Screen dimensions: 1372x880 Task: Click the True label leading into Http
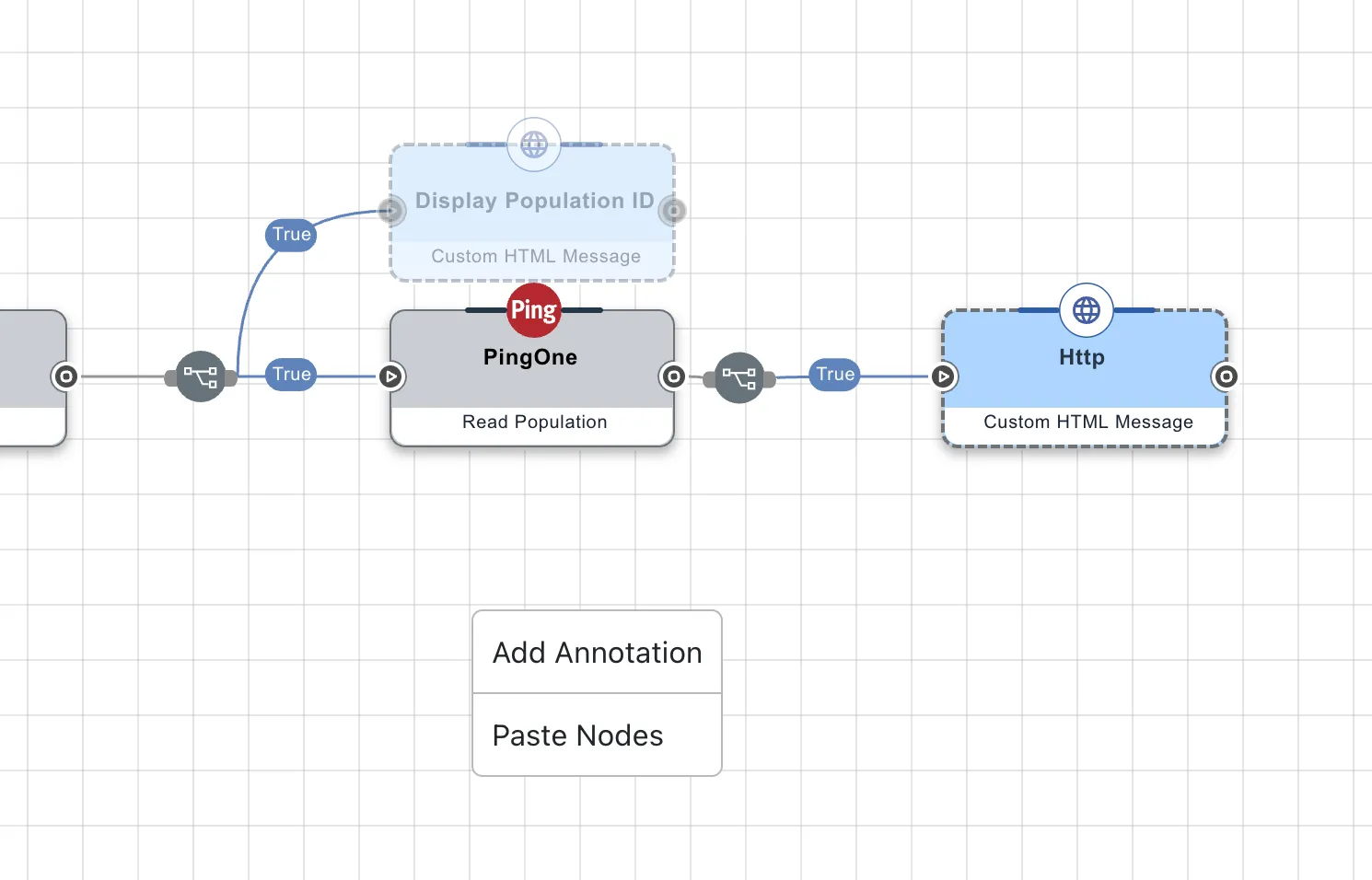[835, 375]
